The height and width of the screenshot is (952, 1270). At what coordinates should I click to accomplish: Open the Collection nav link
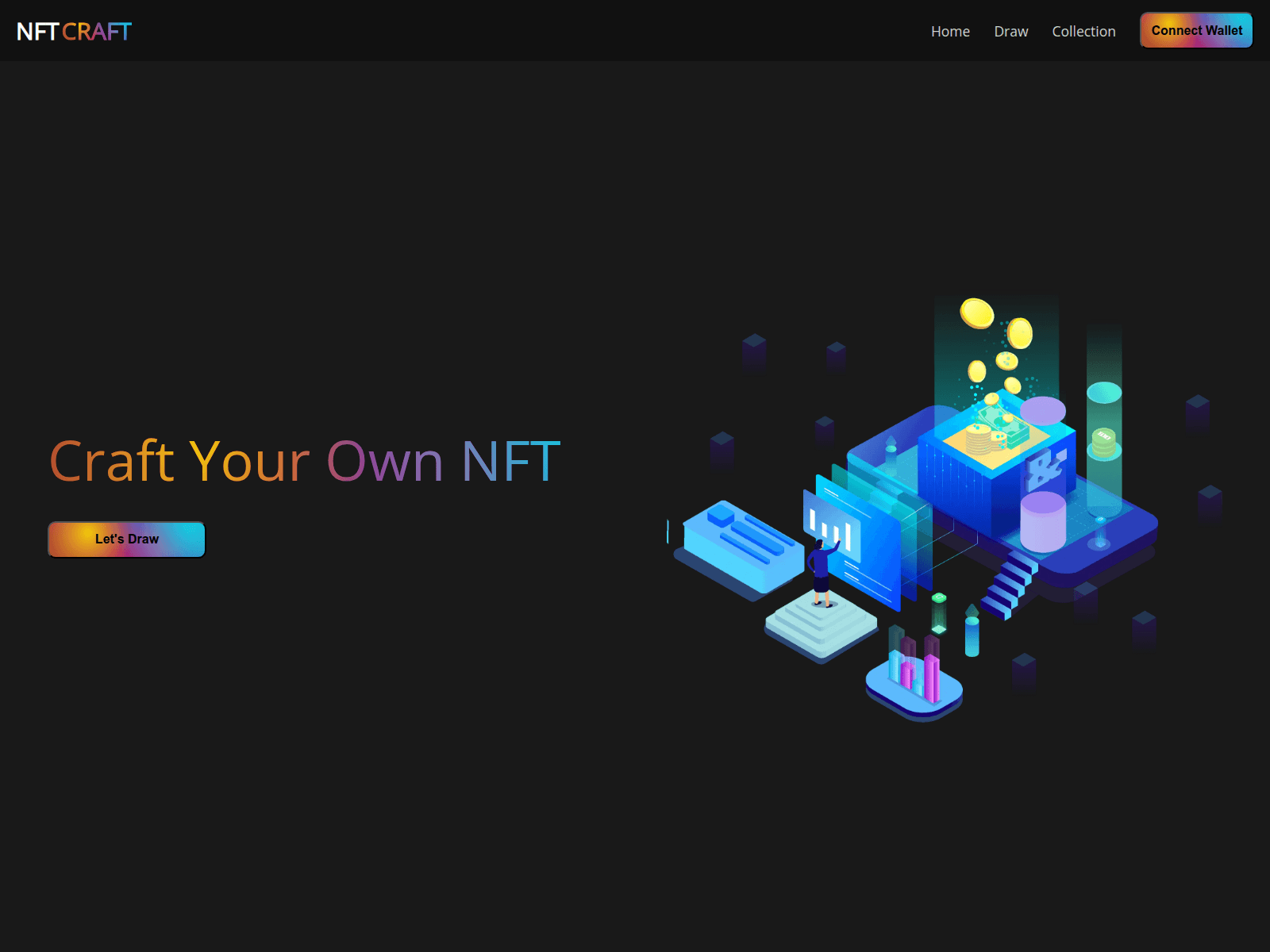click(1083, 31)
